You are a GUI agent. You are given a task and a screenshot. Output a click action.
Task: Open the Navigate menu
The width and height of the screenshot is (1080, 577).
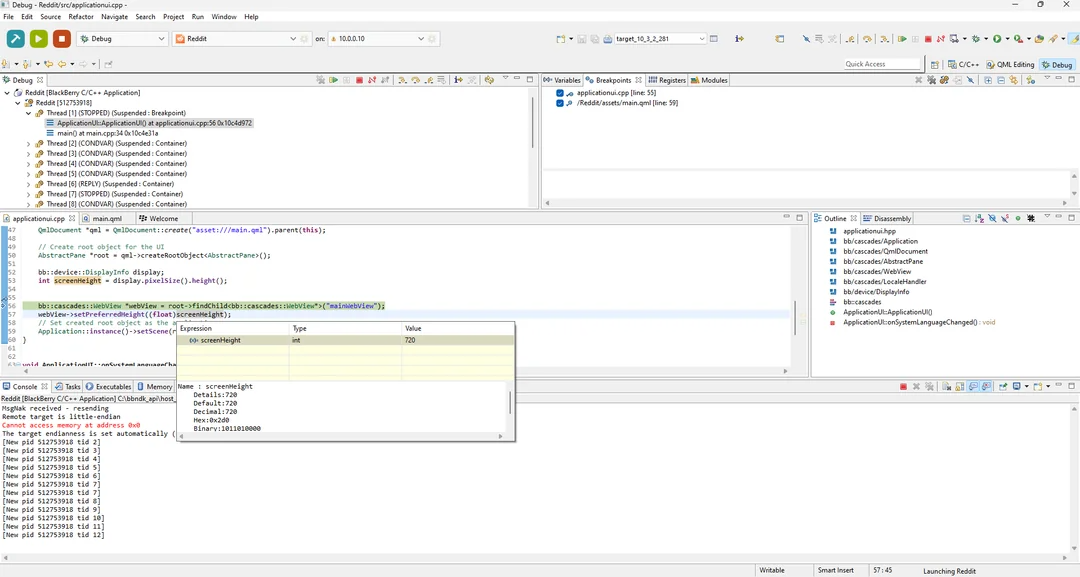(x=114, y=17)
